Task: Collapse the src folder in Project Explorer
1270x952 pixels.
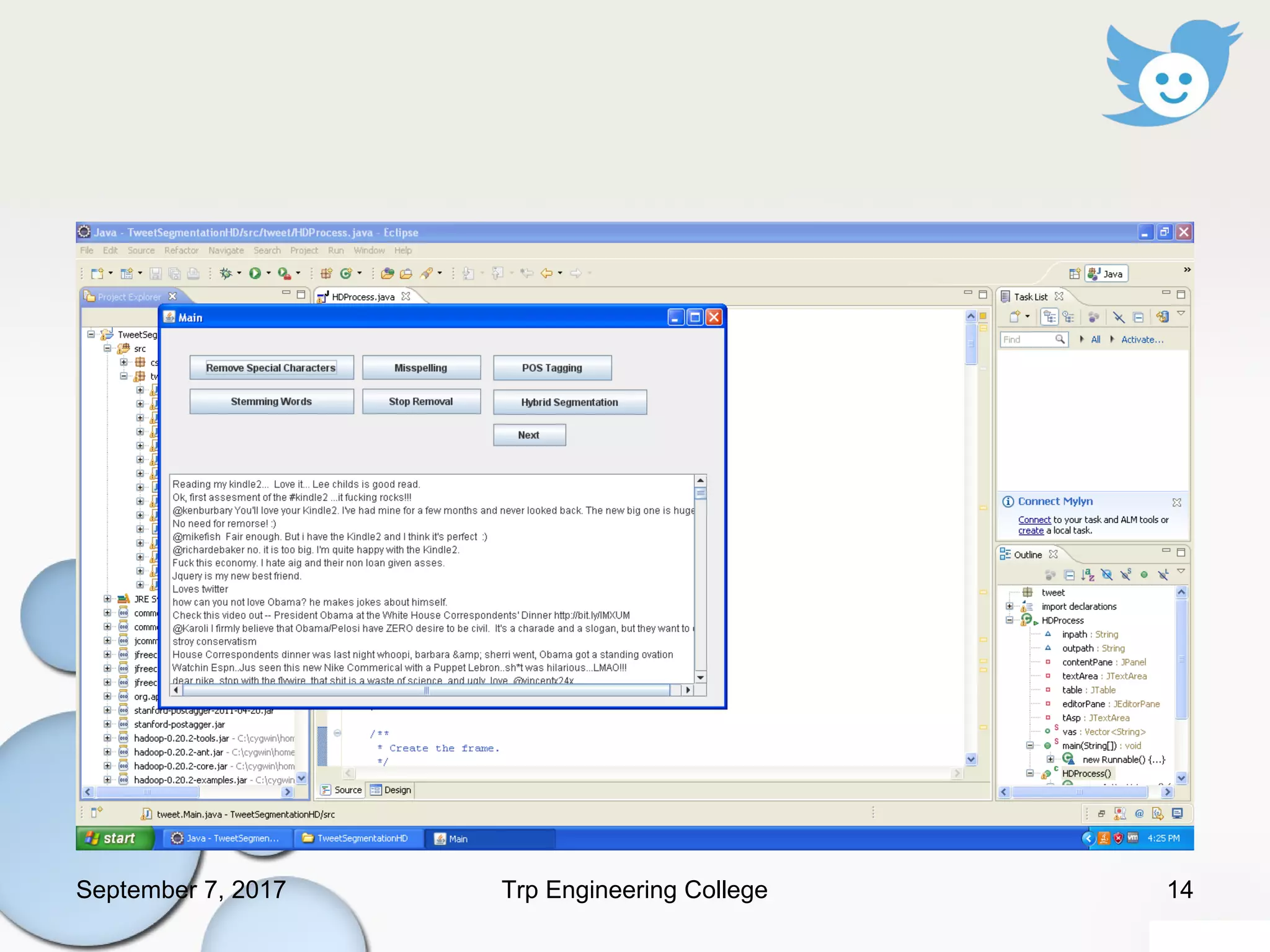Action: tap(107, 348)
